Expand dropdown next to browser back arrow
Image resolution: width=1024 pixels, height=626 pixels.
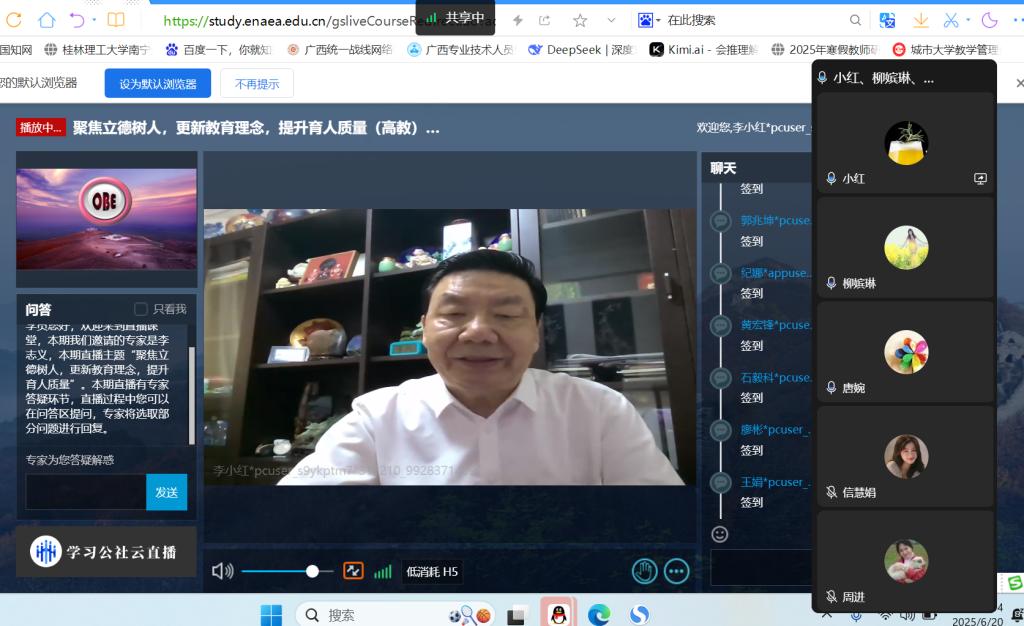pyautogui.click(x=95, y=20)
